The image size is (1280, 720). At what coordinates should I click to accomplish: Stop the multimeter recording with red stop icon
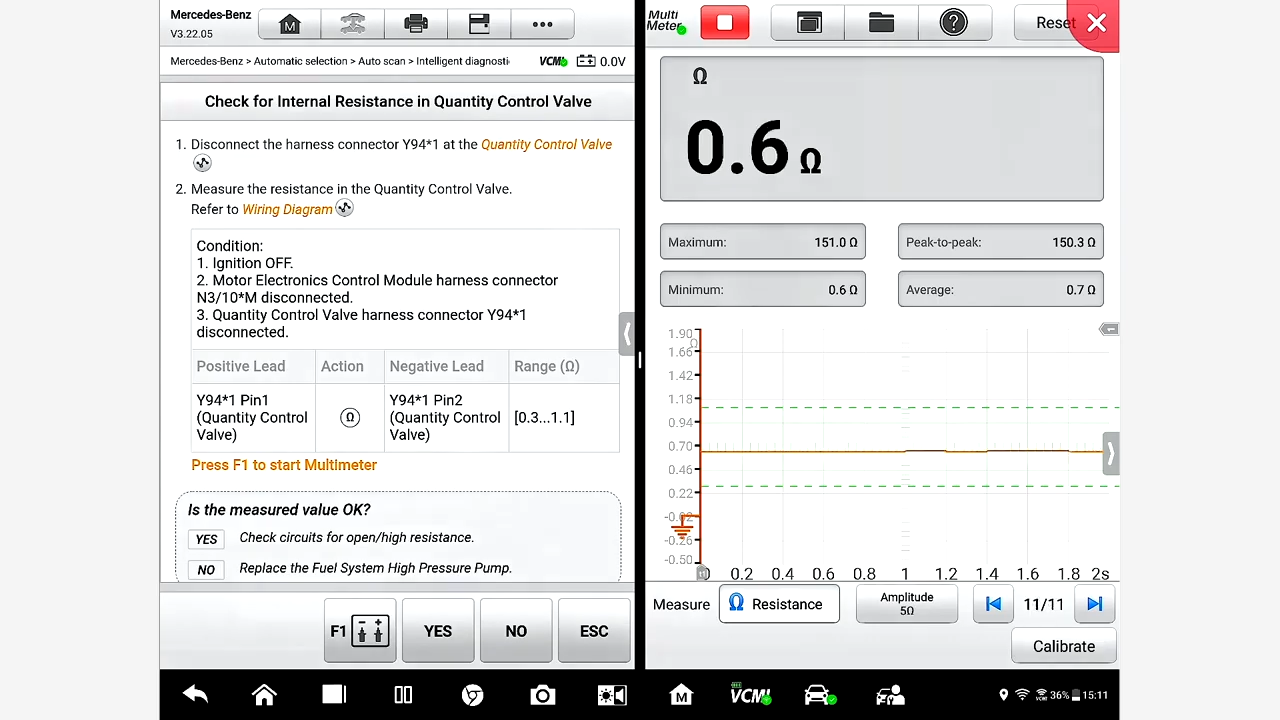click(x=724, y=22)
